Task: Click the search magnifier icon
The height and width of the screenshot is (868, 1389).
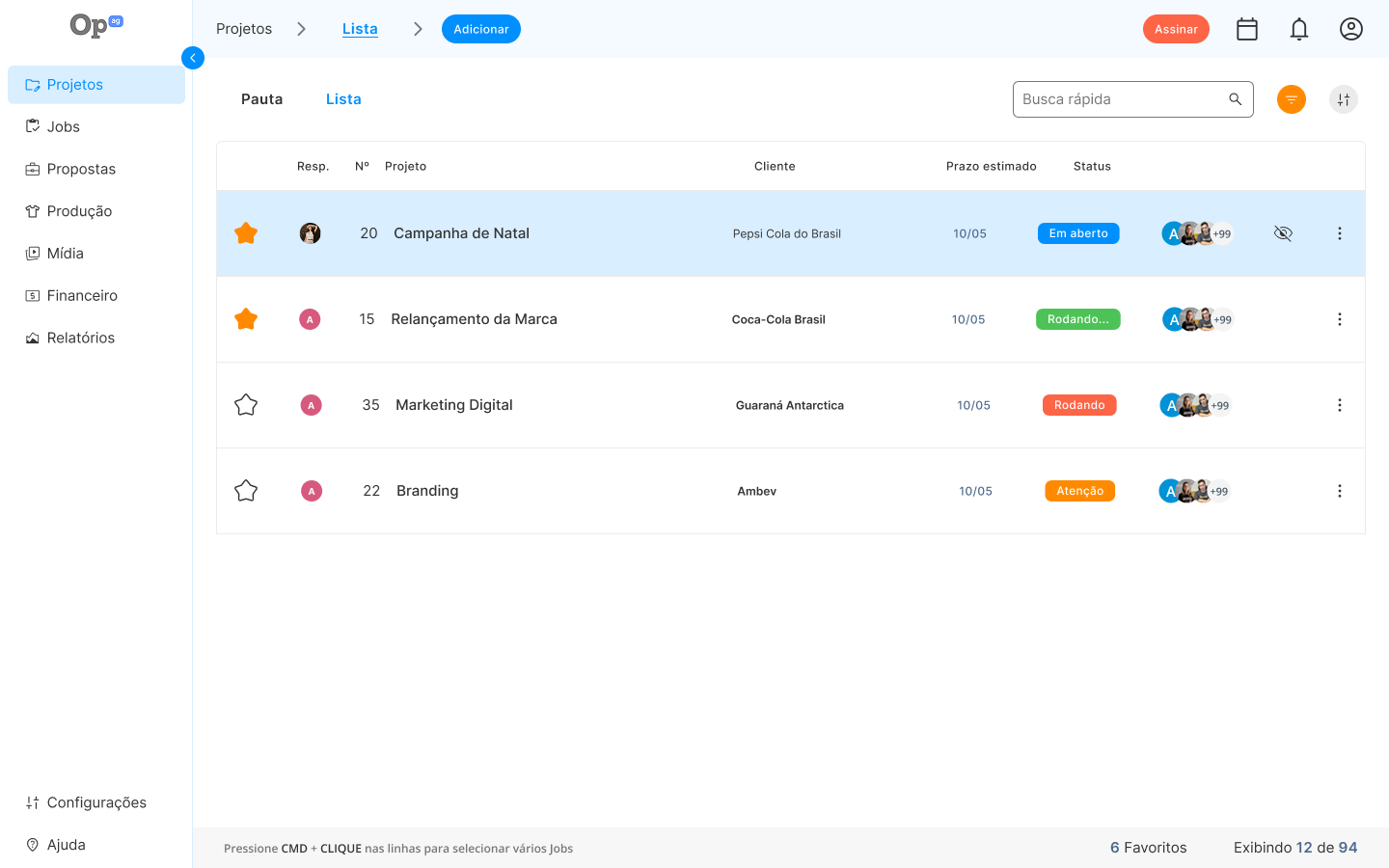Action: (1235, 99)
